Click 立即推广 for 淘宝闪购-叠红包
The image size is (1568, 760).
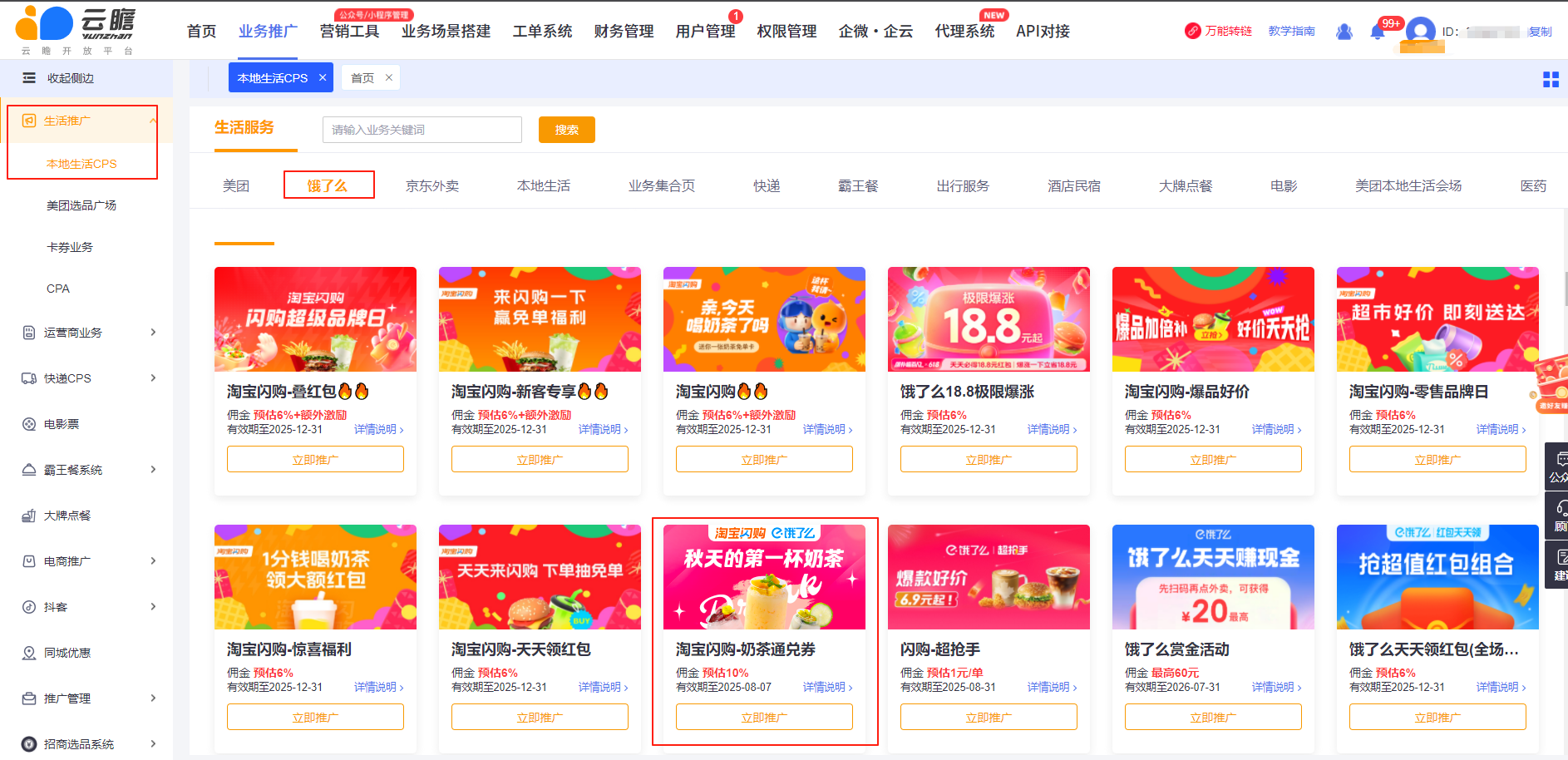point(315,459)
